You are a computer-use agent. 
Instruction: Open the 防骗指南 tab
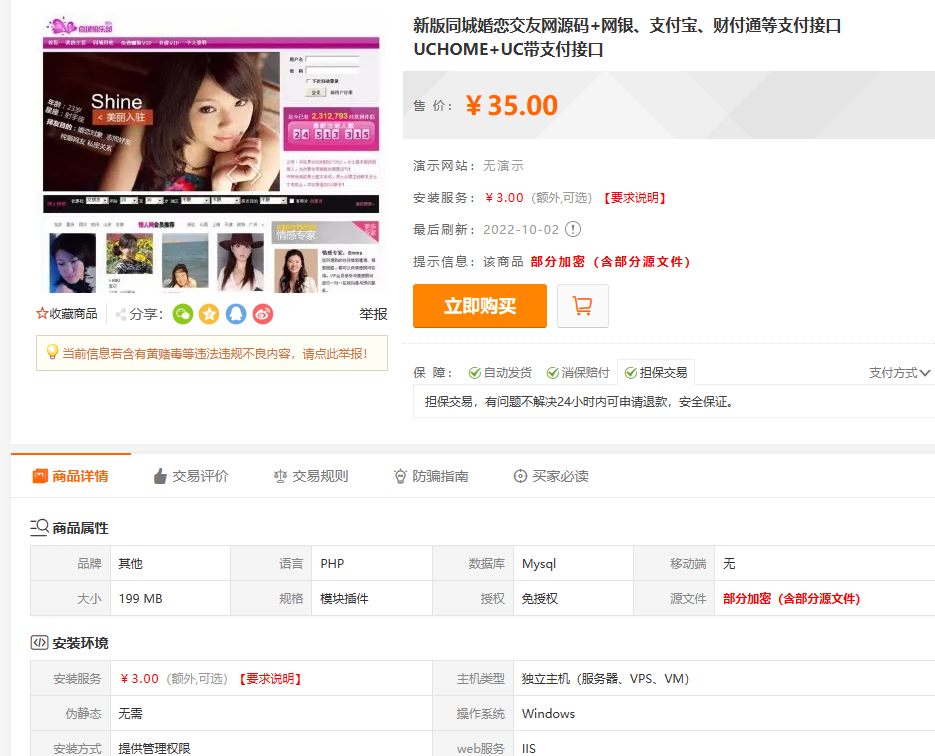click(431, 476)
